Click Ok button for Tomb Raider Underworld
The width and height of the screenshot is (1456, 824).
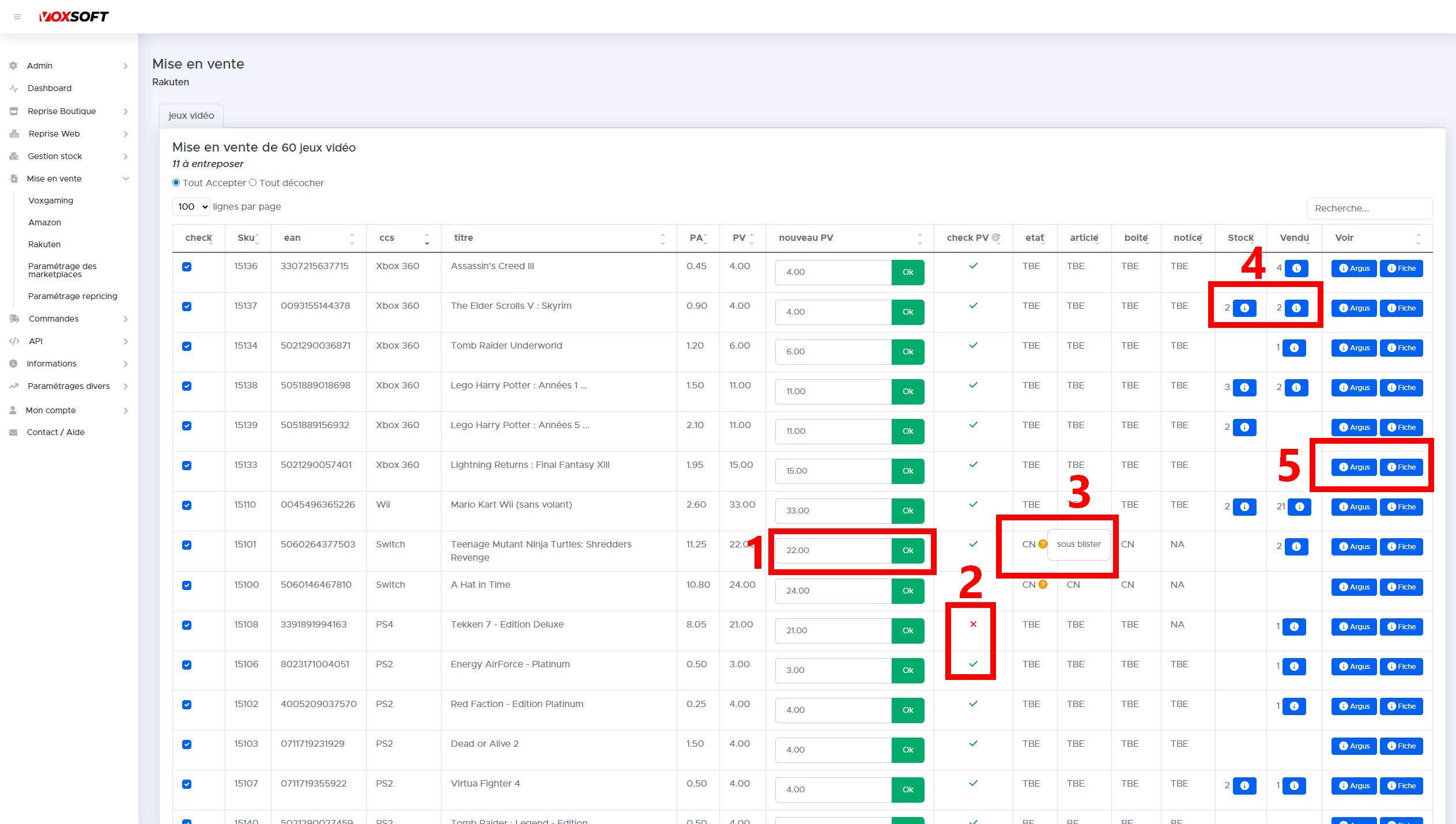click(907, 351)
